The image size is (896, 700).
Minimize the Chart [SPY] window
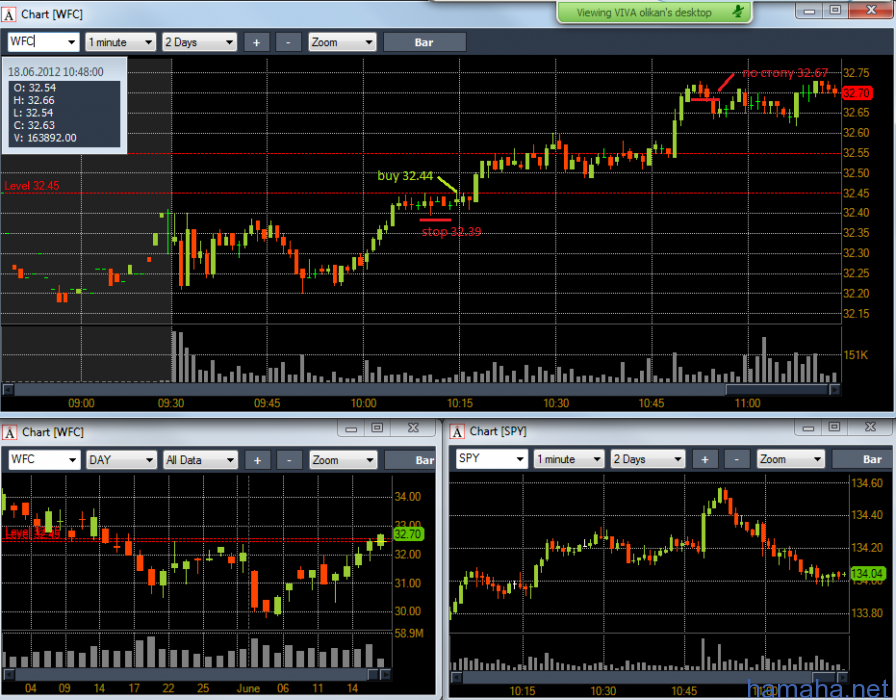pyautogui.click(x=808, y=427)
